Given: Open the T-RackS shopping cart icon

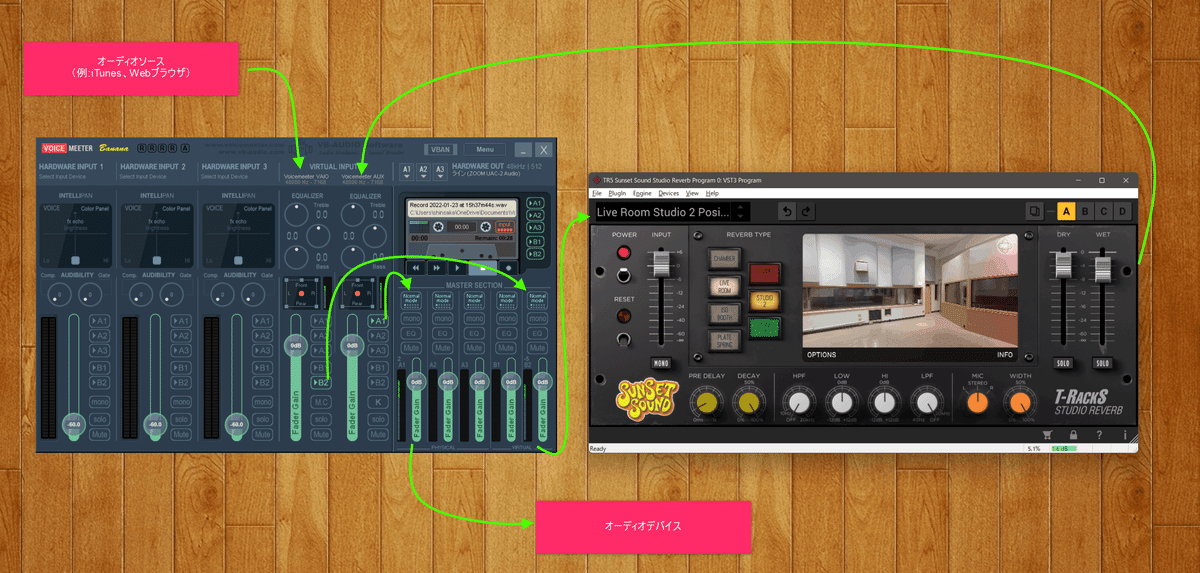Looking at the screenshot, I should click(1047, 435).
